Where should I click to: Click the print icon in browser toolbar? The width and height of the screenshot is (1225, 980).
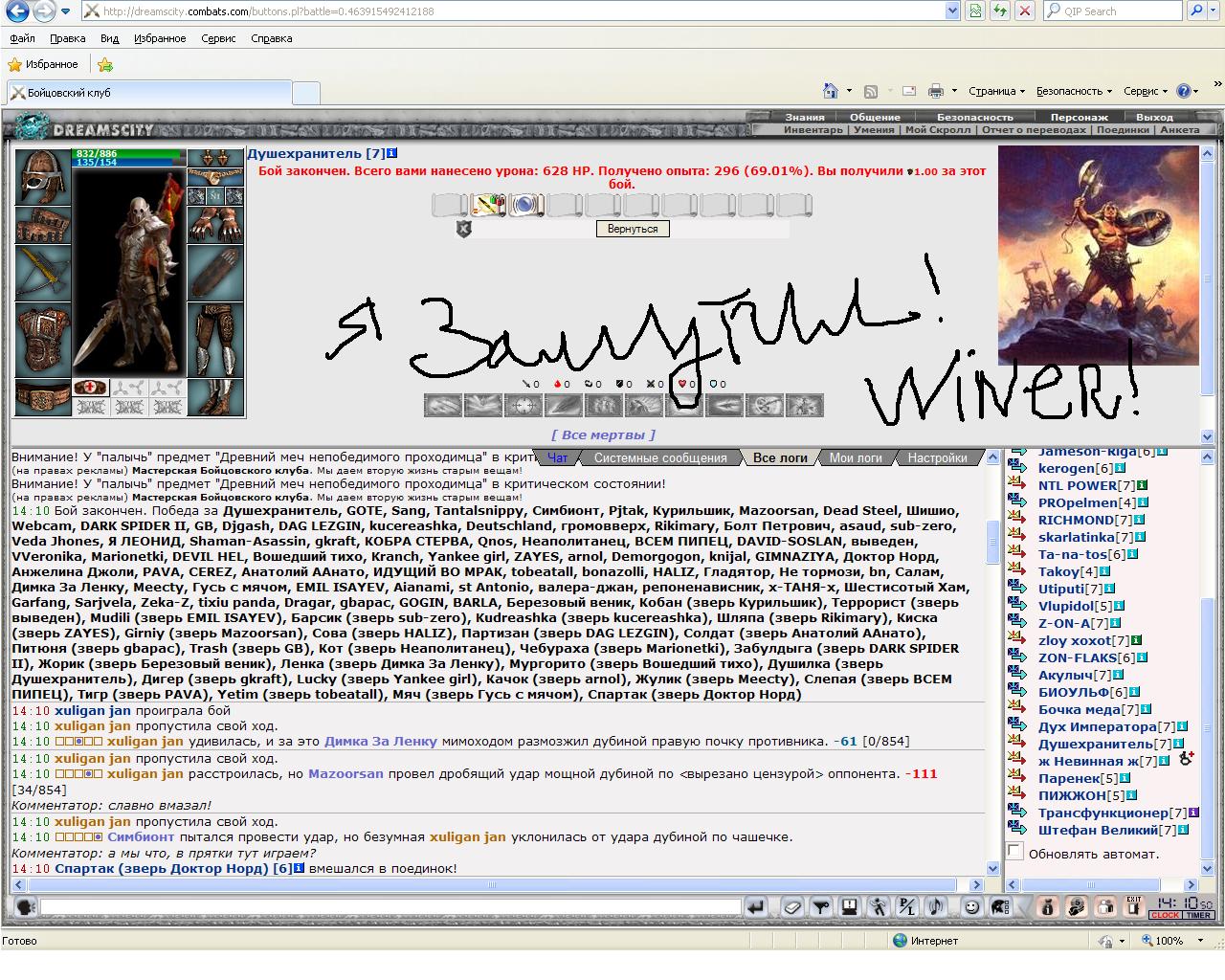936,91
